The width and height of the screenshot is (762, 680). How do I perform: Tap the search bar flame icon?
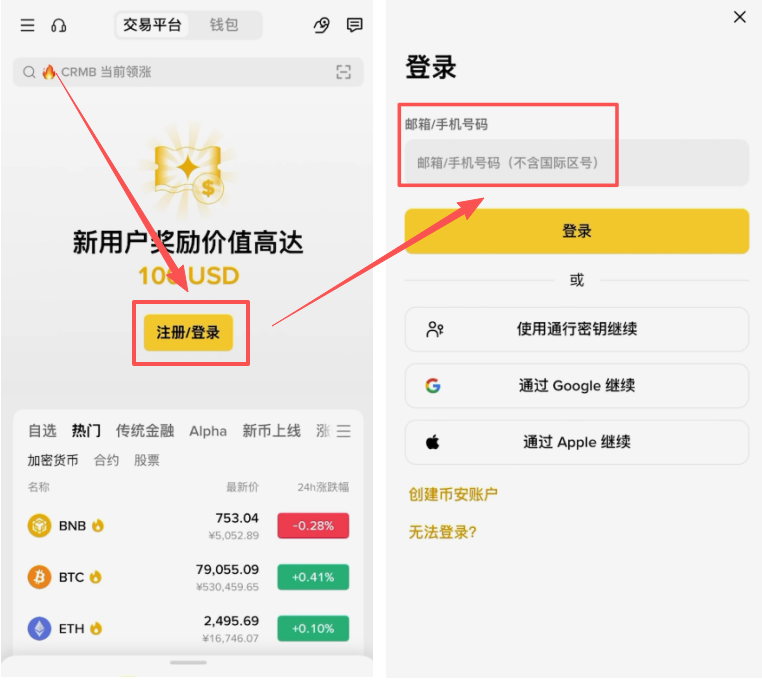point(49,72)
